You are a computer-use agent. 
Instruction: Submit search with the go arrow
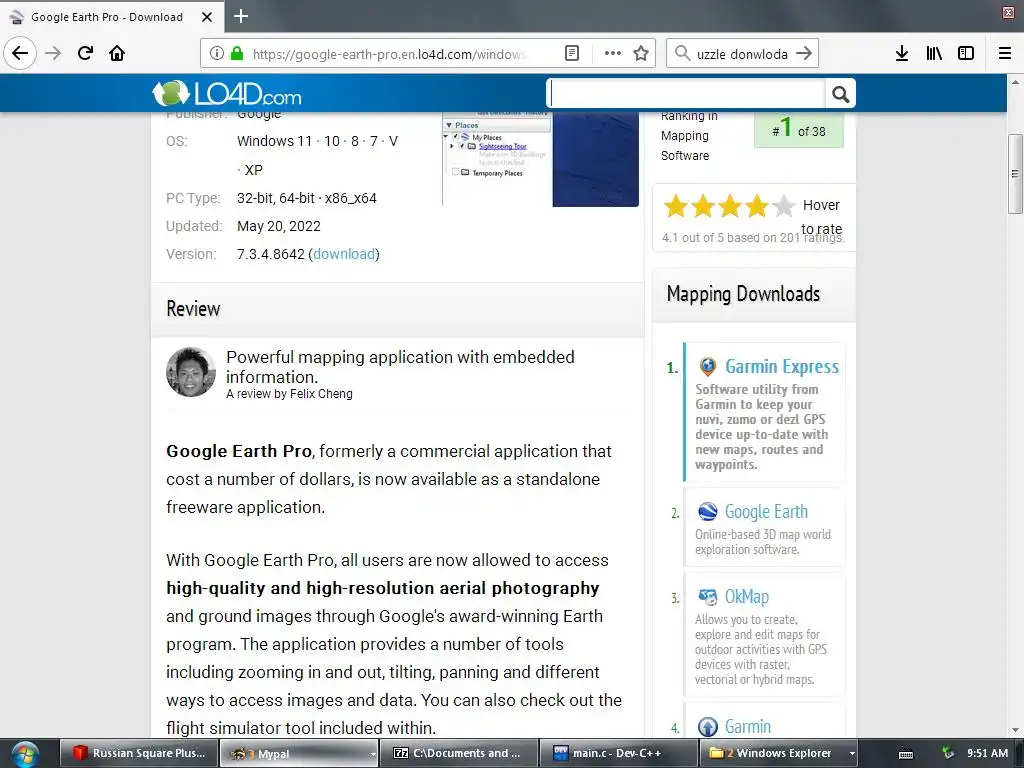click(x=804, y=54)
